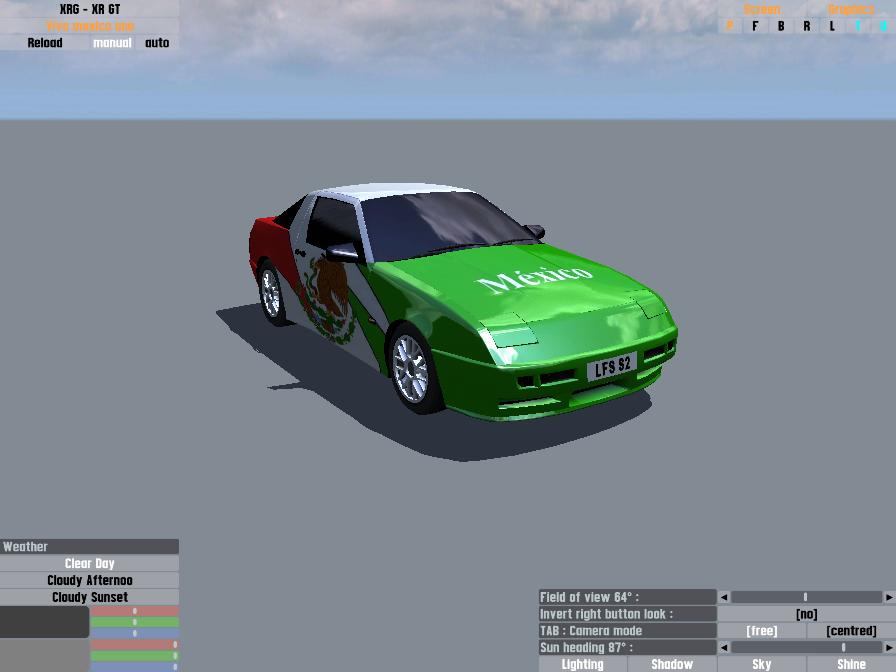Switch reload mode to manual
Image resolution: width=896 pixels, height=672 pixels.
pos(112,43)
